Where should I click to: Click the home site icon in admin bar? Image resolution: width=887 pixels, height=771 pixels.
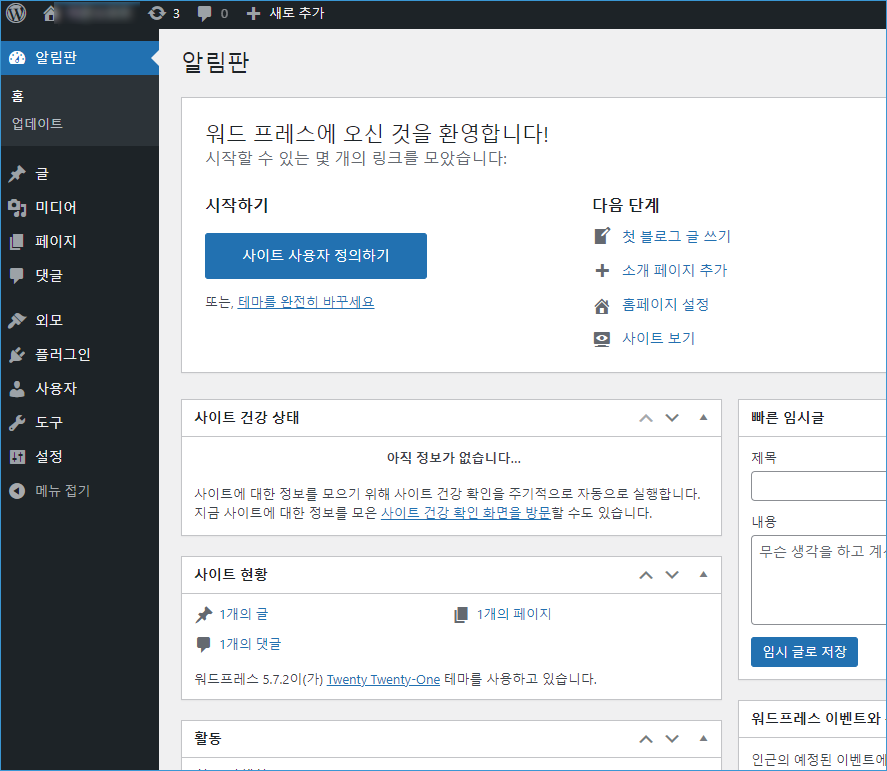[x=50, y=13]
